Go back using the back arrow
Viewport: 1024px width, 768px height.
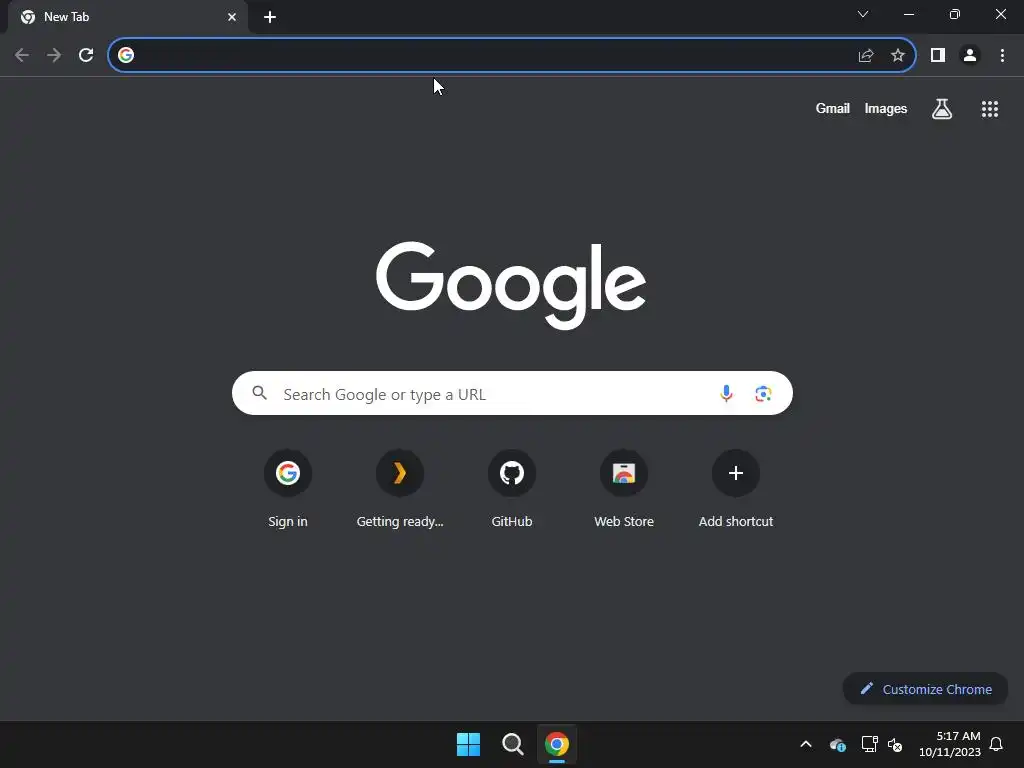pos(22,56)
